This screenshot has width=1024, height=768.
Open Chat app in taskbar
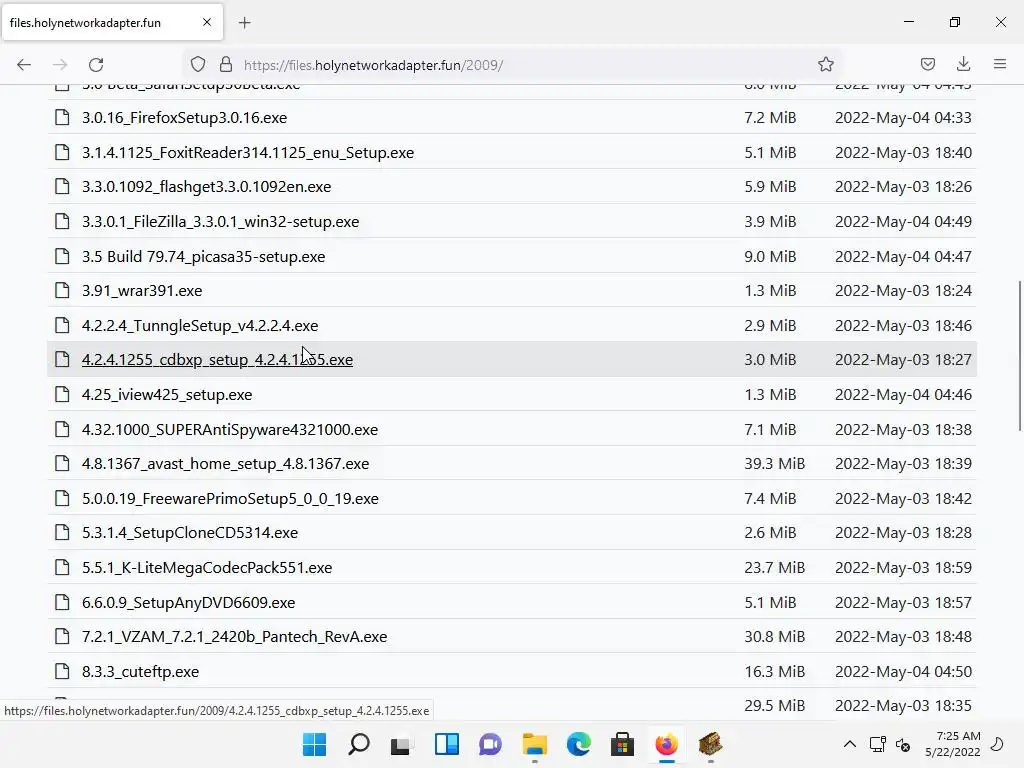point(490,744)
